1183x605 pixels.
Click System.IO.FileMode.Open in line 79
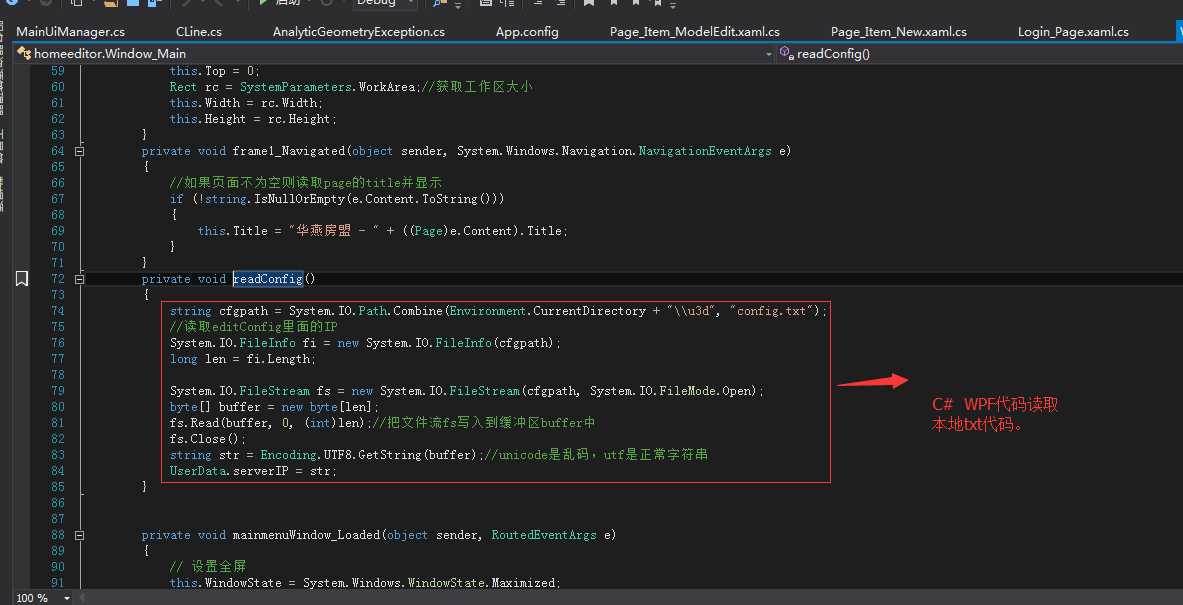[x=674, y=391]
